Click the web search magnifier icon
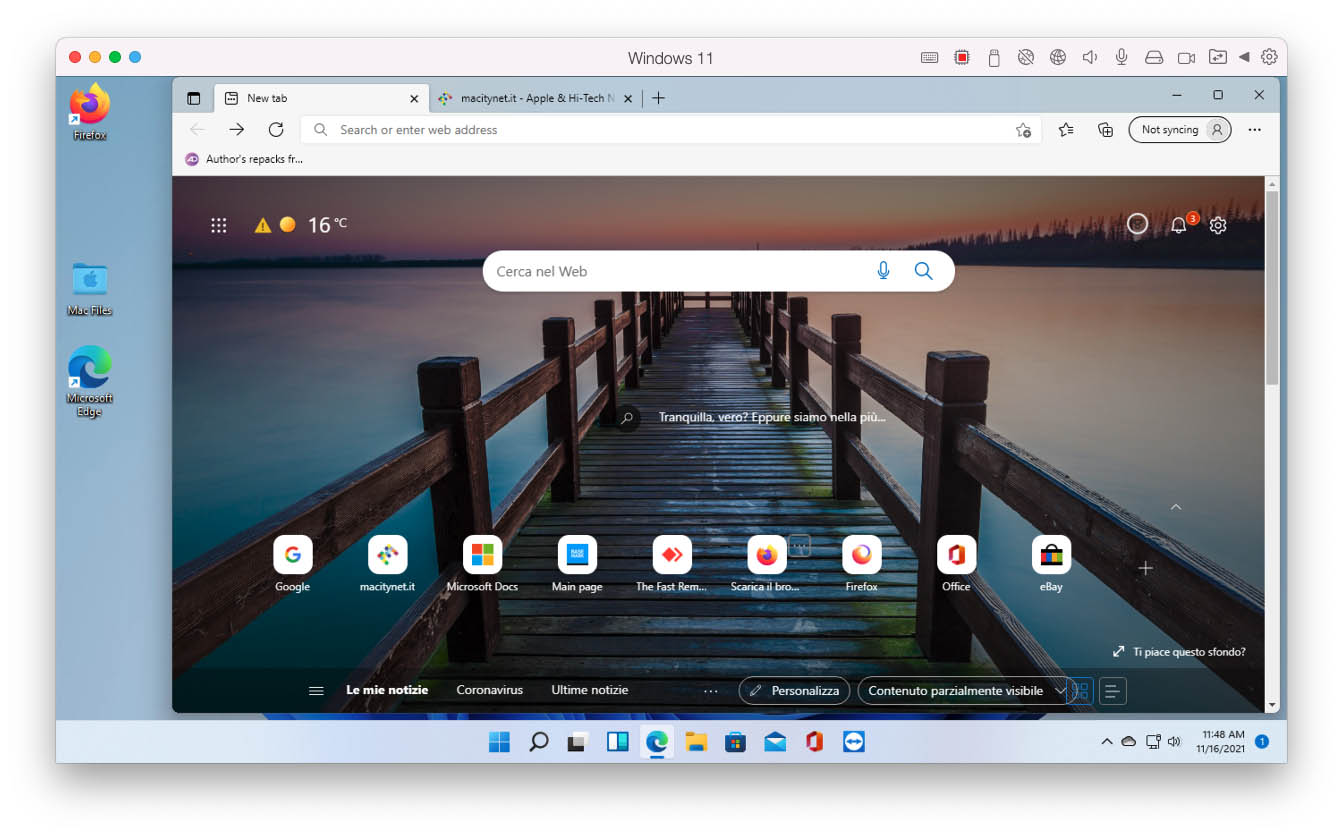This screenshot has height=837, width=1343. tap(923, 271)
